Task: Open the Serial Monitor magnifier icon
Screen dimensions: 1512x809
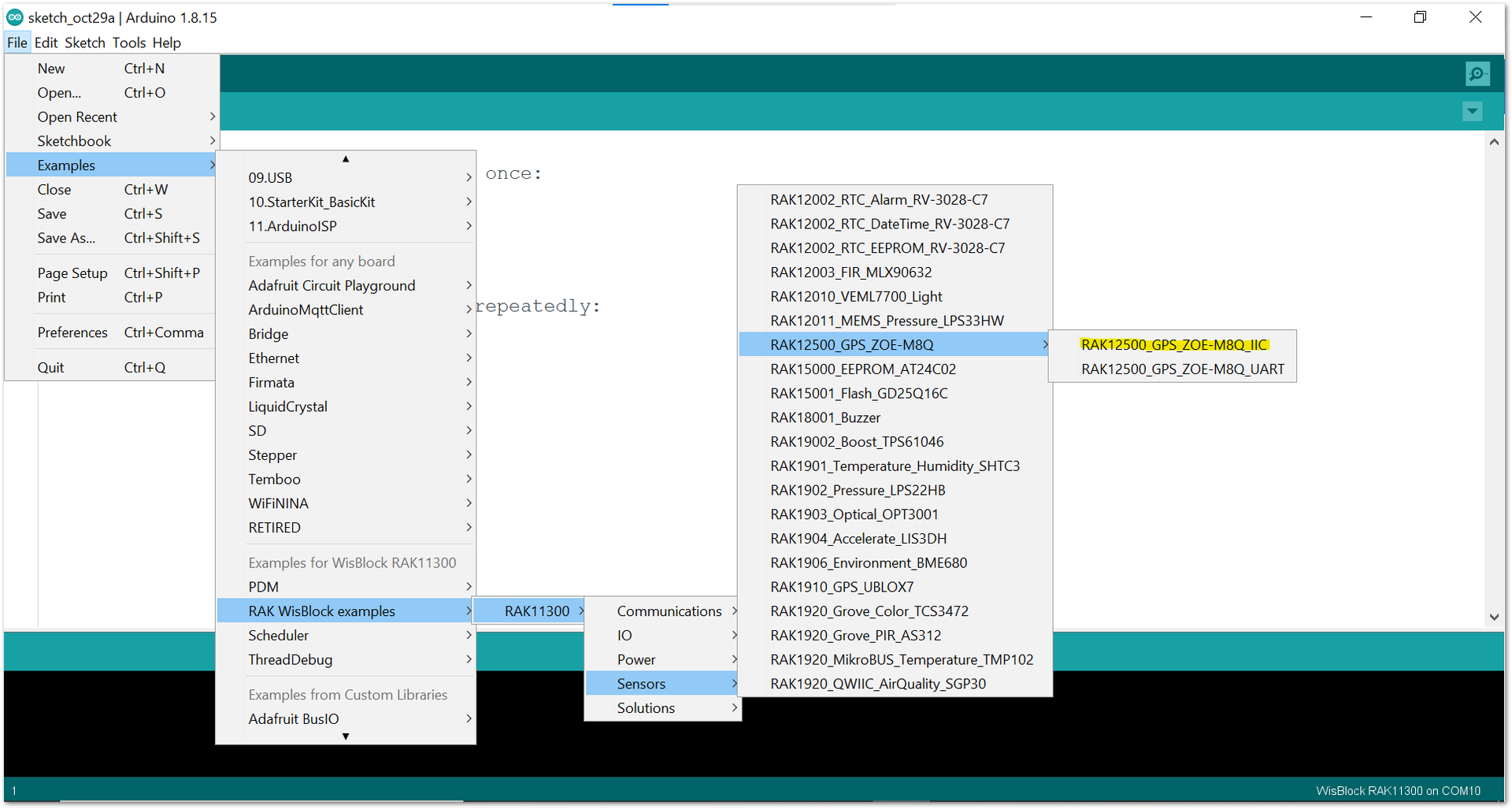Action: point(1477,74)
